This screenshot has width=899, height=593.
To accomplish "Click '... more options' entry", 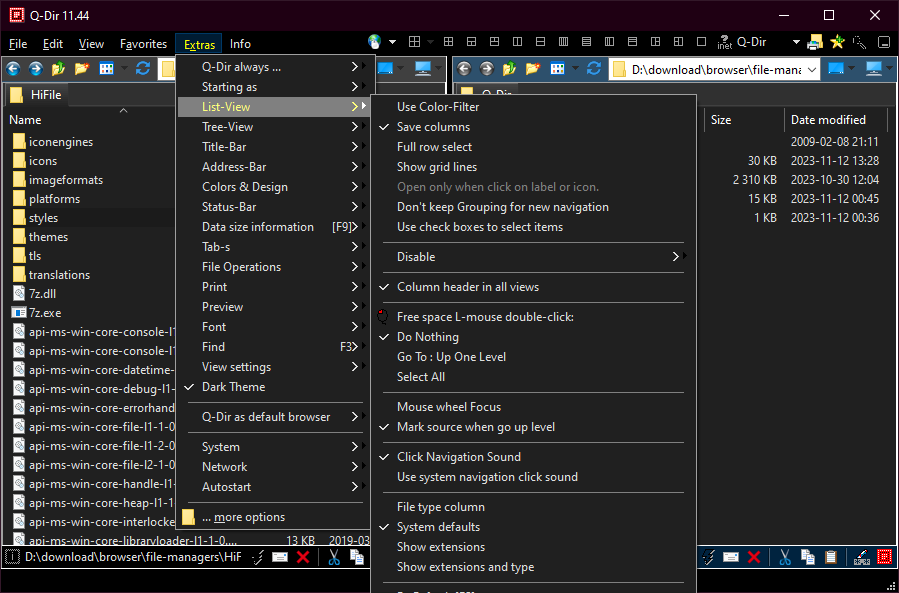I will [x=243, y=517].
